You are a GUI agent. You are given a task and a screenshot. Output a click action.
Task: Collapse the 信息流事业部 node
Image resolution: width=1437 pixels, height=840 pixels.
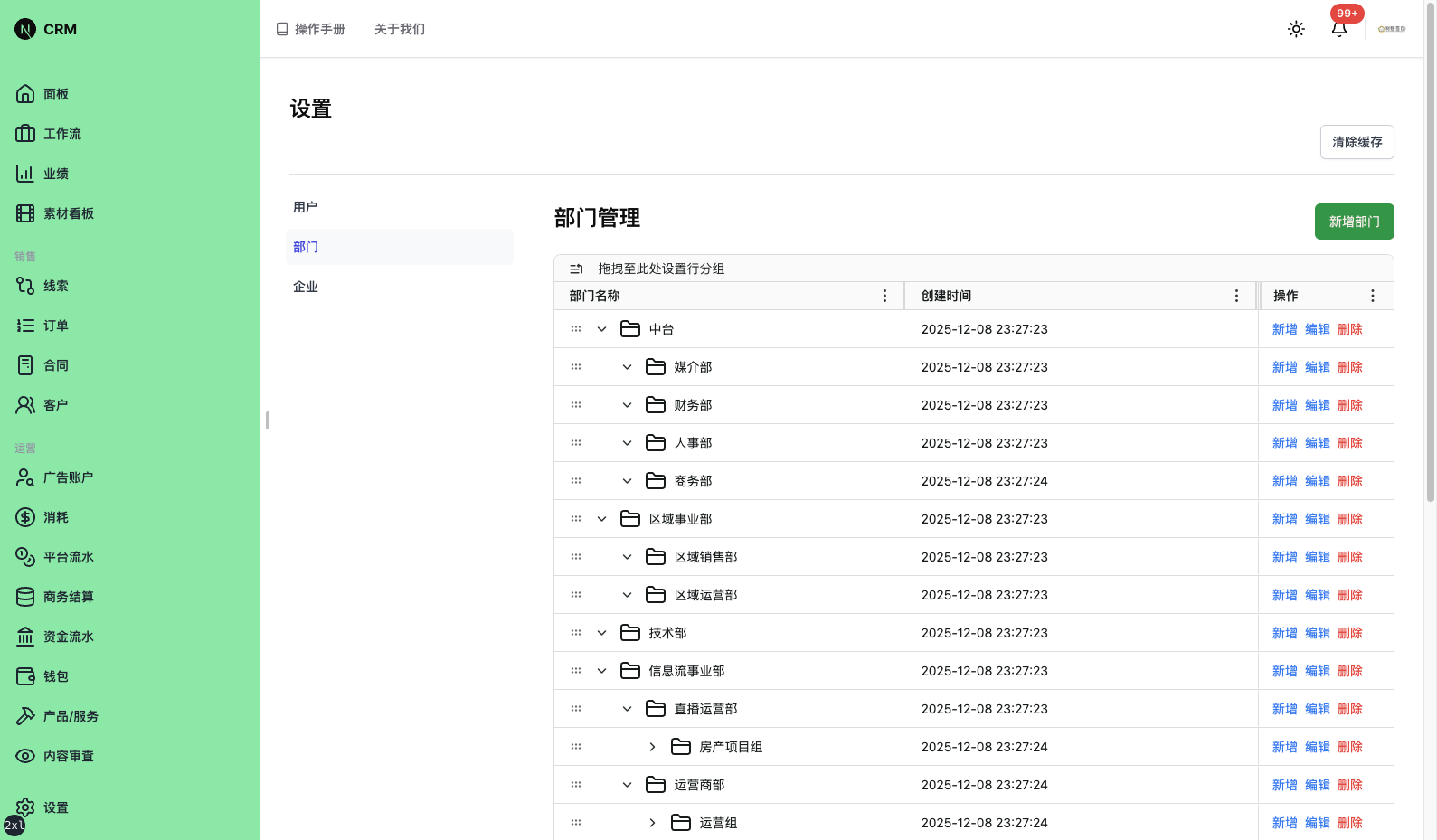pos(601,671)
